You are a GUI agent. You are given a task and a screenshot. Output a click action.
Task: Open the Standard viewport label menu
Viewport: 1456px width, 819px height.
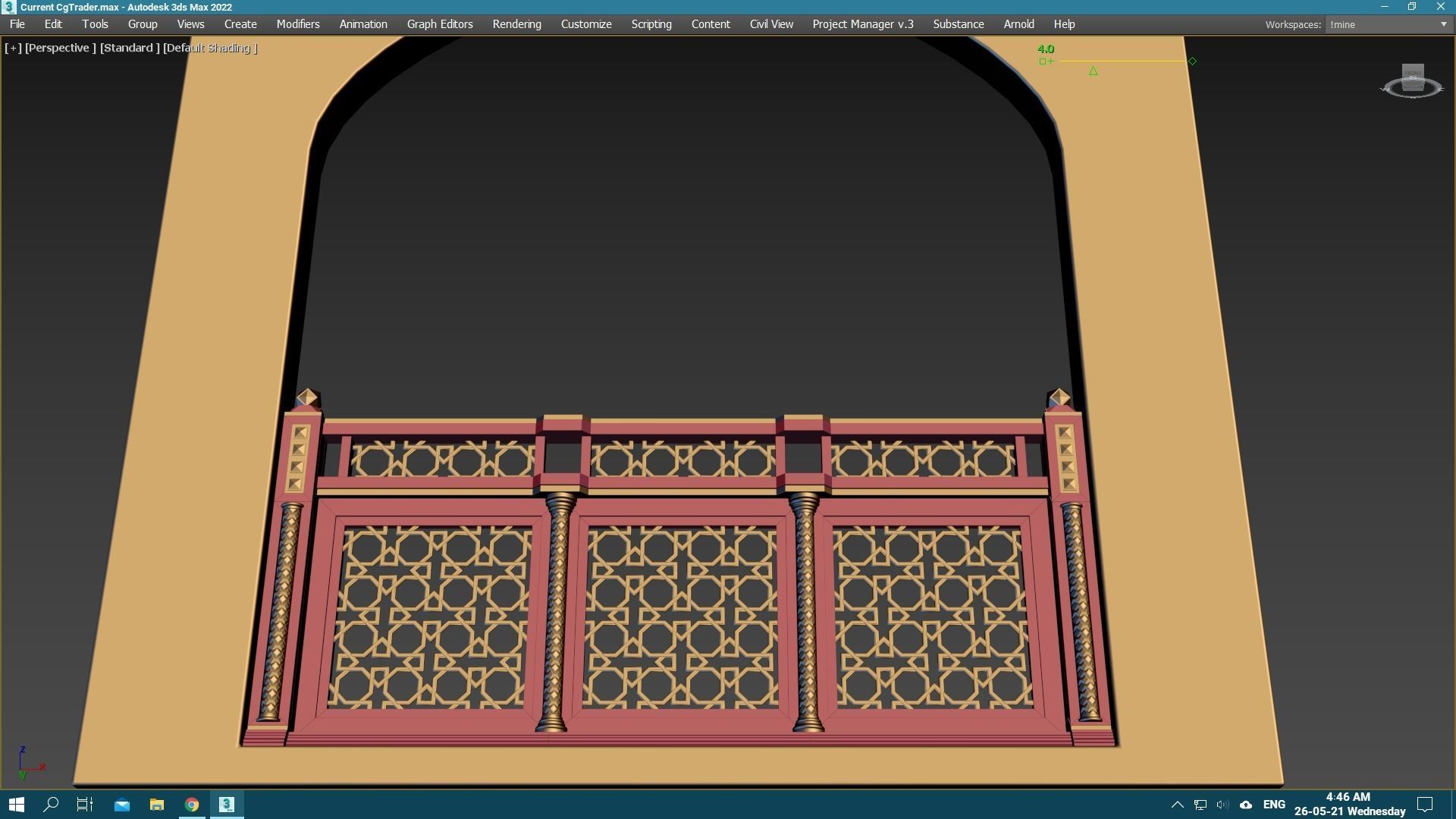click(x=129, y=48)
